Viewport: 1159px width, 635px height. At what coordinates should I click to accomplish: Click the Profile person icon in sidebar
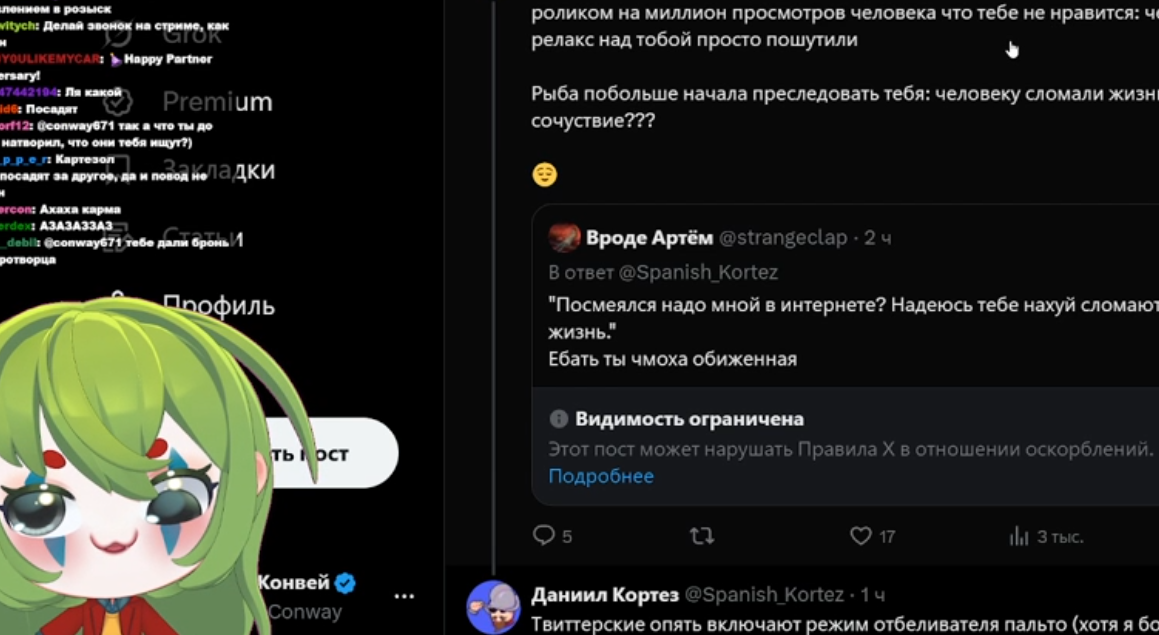pos(118,304)
